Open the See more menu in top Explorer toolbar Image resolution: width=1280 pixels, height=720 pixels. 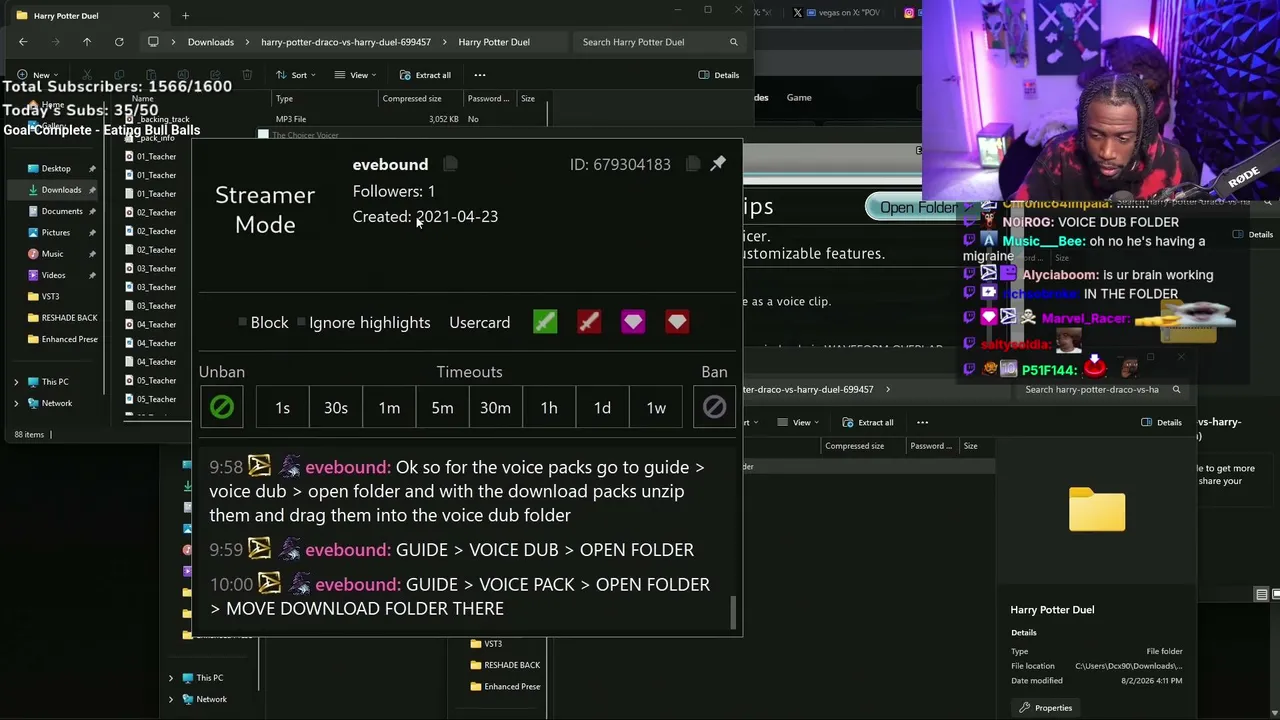point(480,75)
